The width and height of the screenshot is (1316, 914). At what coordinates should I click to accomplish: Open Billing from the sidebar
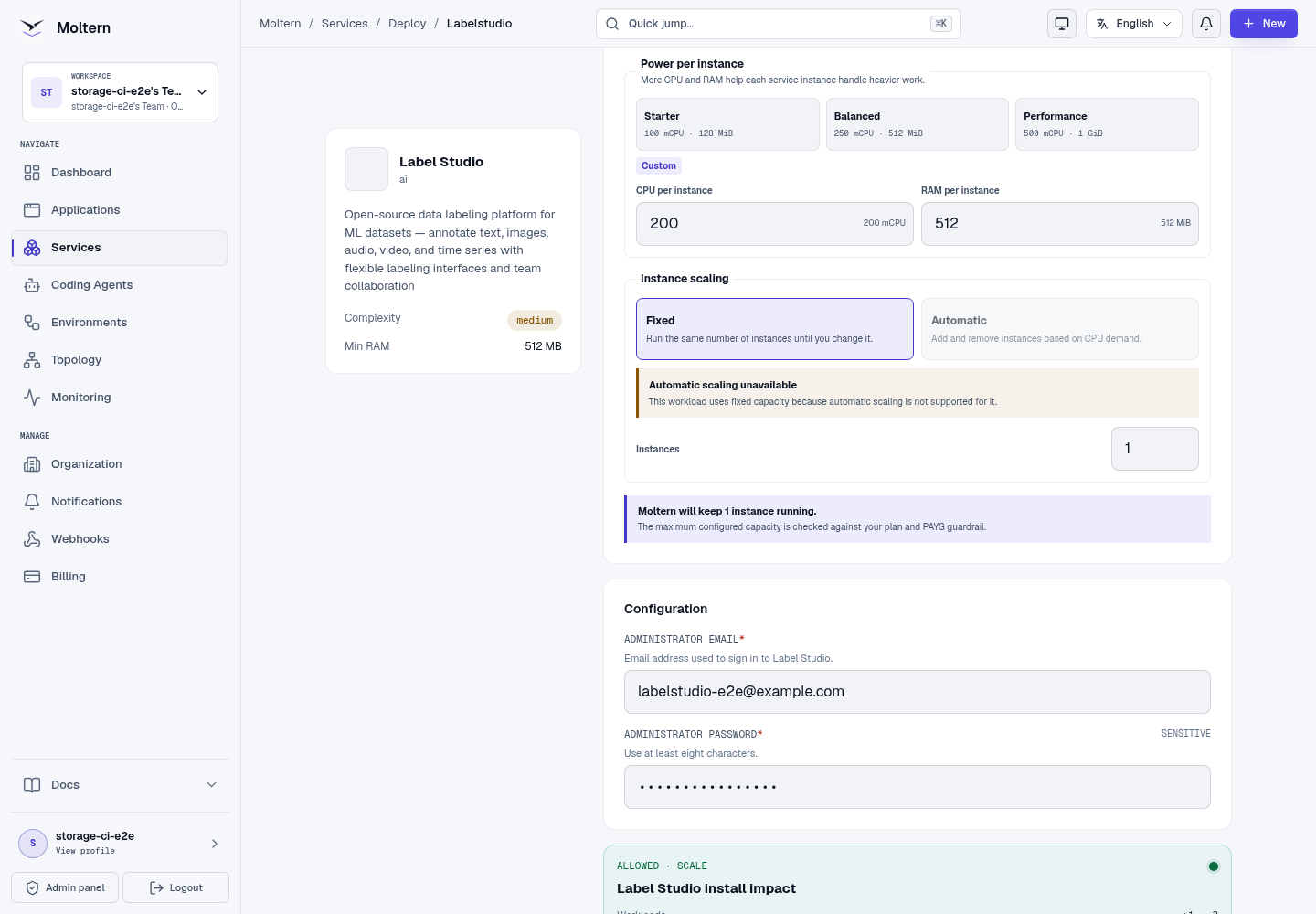[119, 577]
